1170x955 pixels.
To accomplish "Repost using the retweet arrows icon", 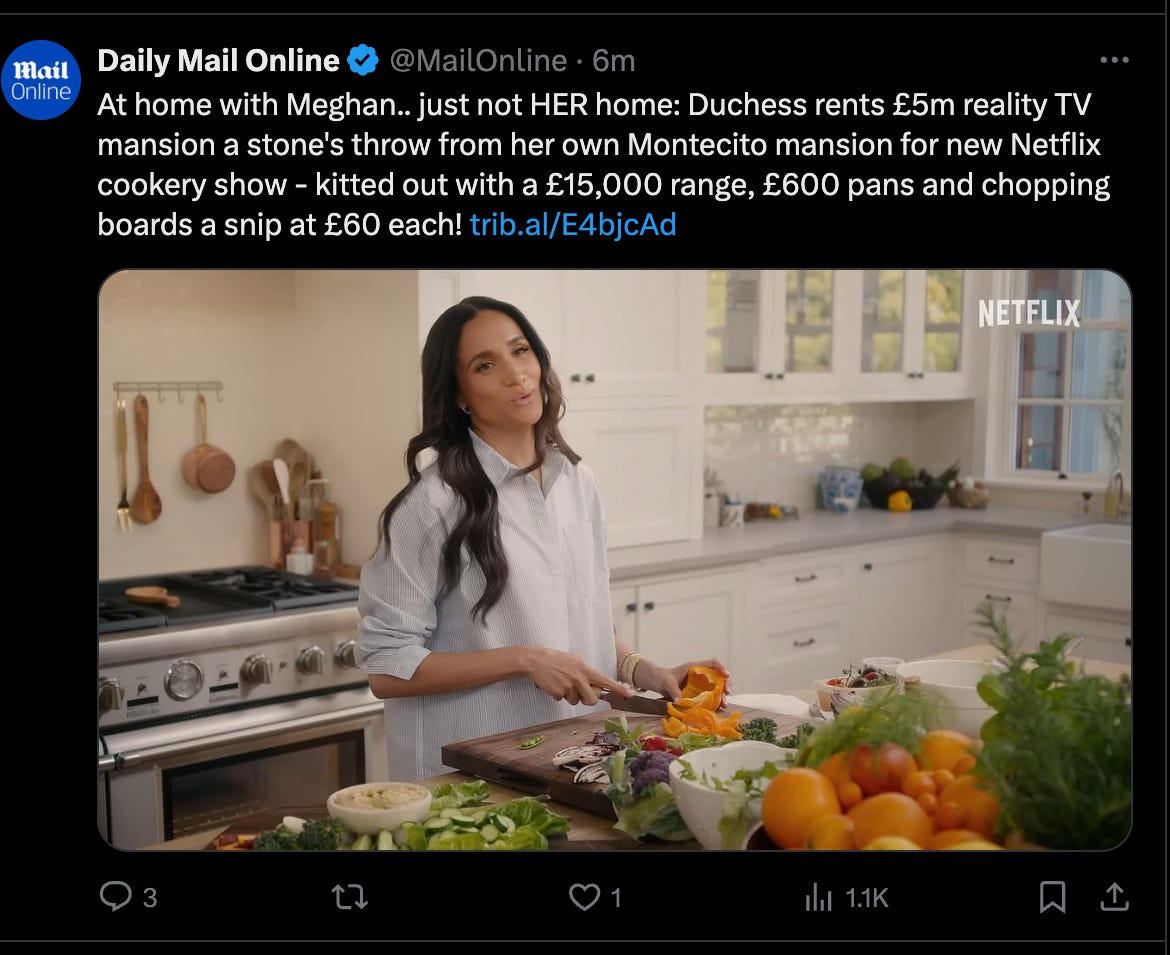I will tap(349, 897).
